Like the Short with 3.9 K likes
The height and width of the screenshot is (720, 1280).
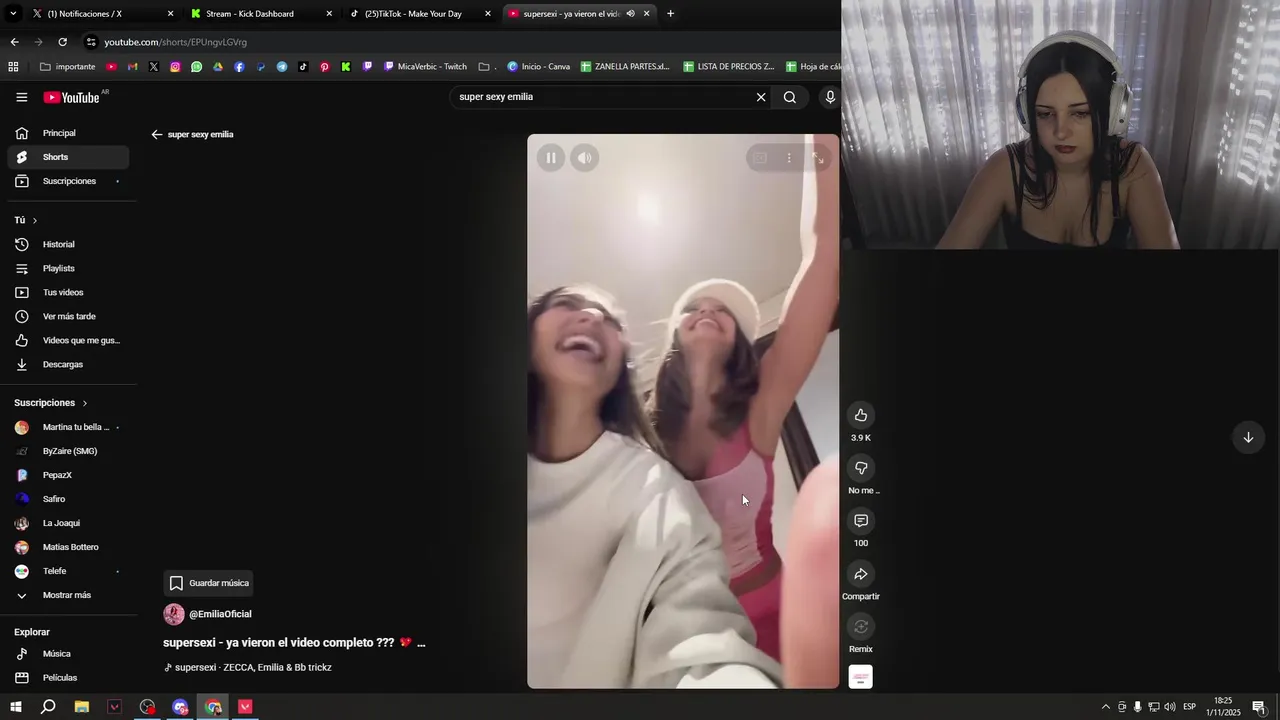(861, 415)
